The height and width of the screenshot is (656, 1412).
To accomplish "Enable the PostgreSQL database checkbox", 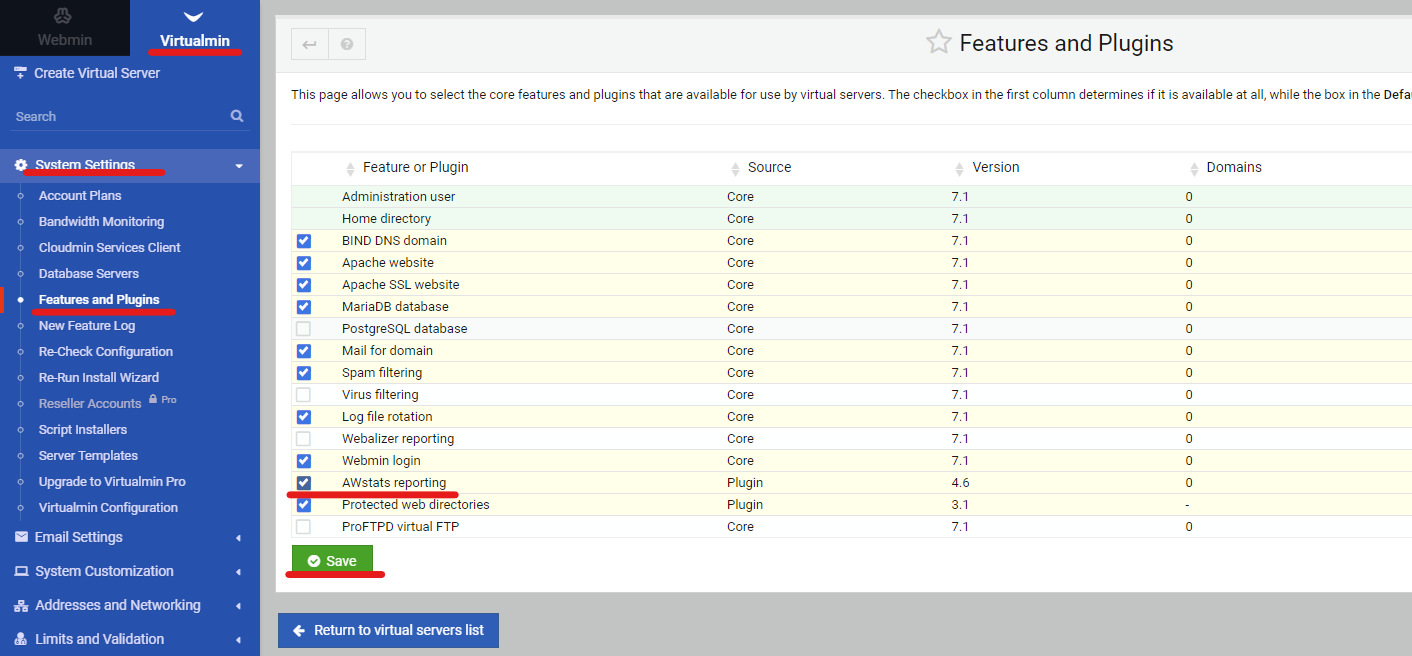I will click(x=303, y=328).
